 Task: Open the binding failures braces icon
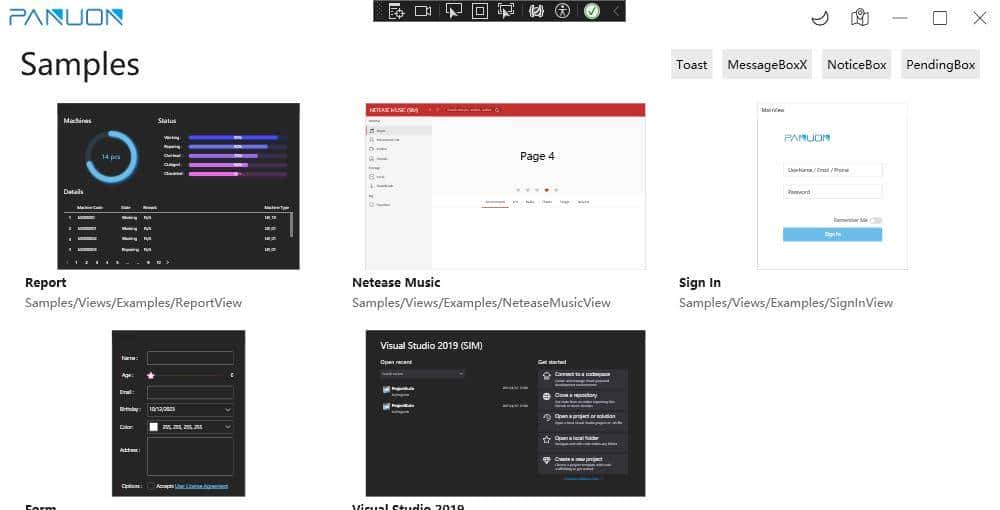click(536, 11)
